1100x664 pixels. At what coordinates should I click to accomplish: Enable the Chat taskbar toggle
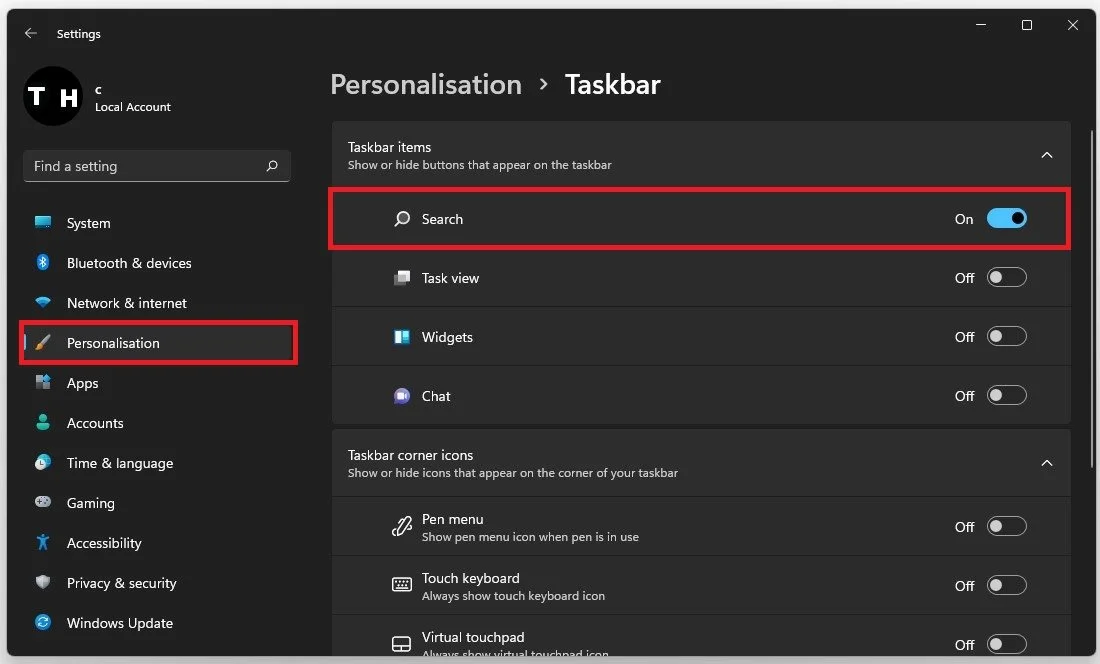[x=1006, y=395]
